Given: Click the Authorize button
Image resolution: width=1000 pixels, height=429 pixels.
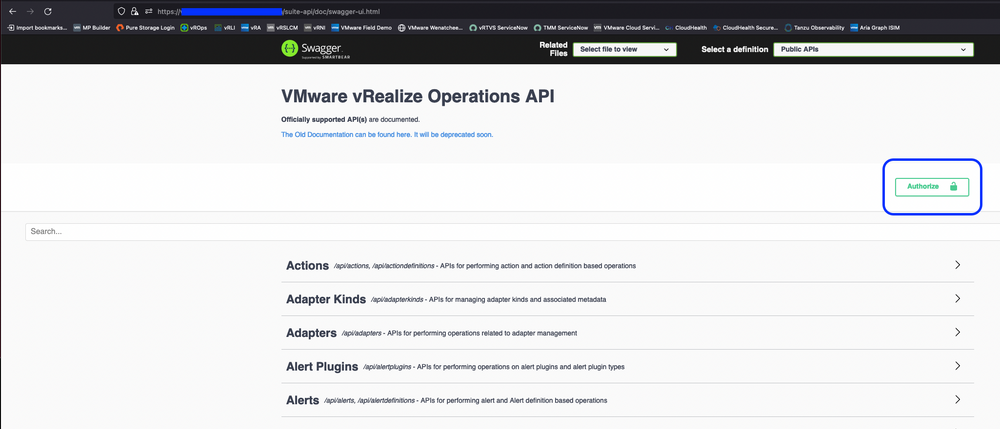Looking at the screenshot, I should pos(932,187).
